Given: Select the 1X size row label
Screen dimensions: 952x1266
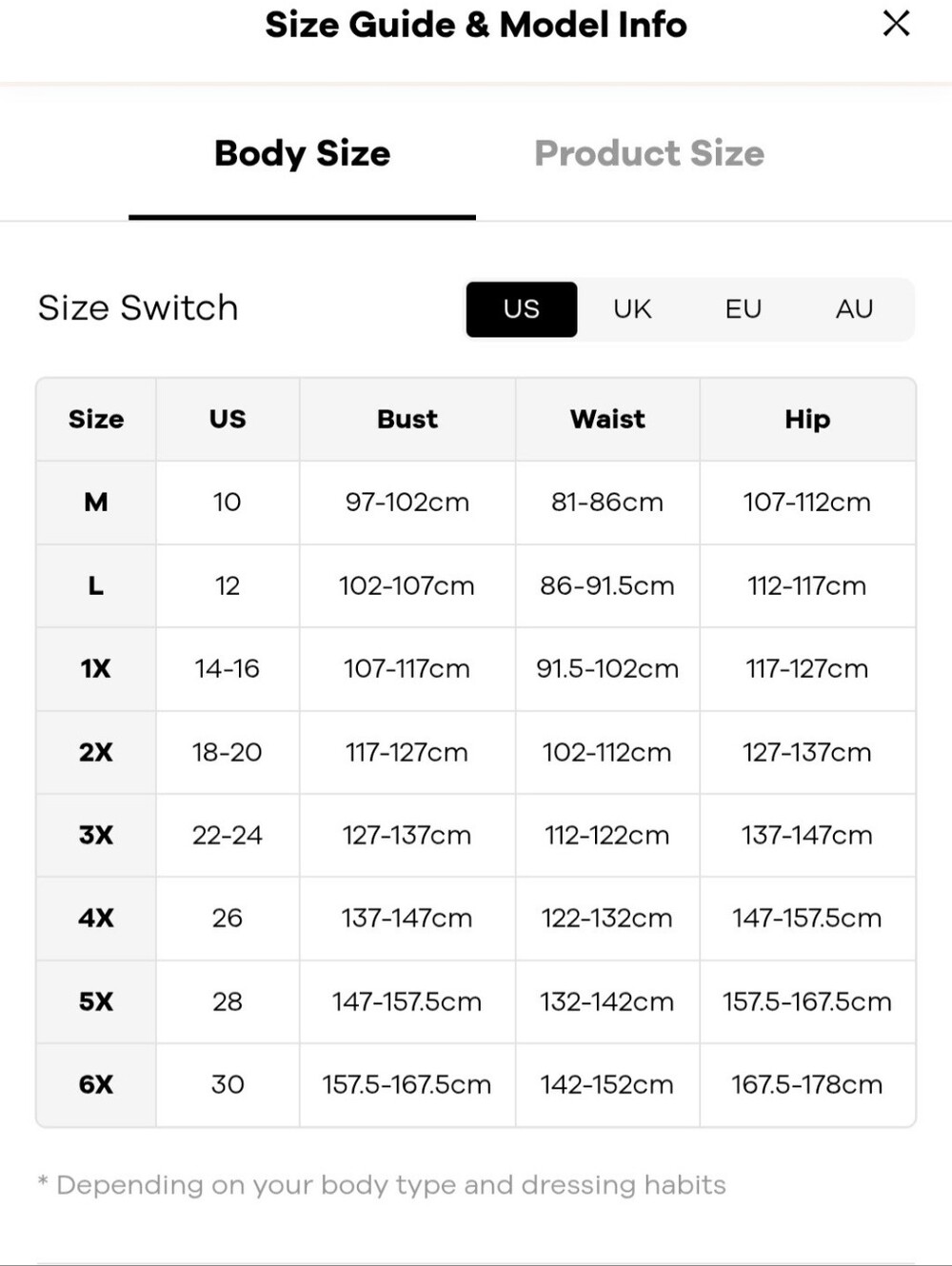Looking at the screenshot, I should [x=96, y=669].
